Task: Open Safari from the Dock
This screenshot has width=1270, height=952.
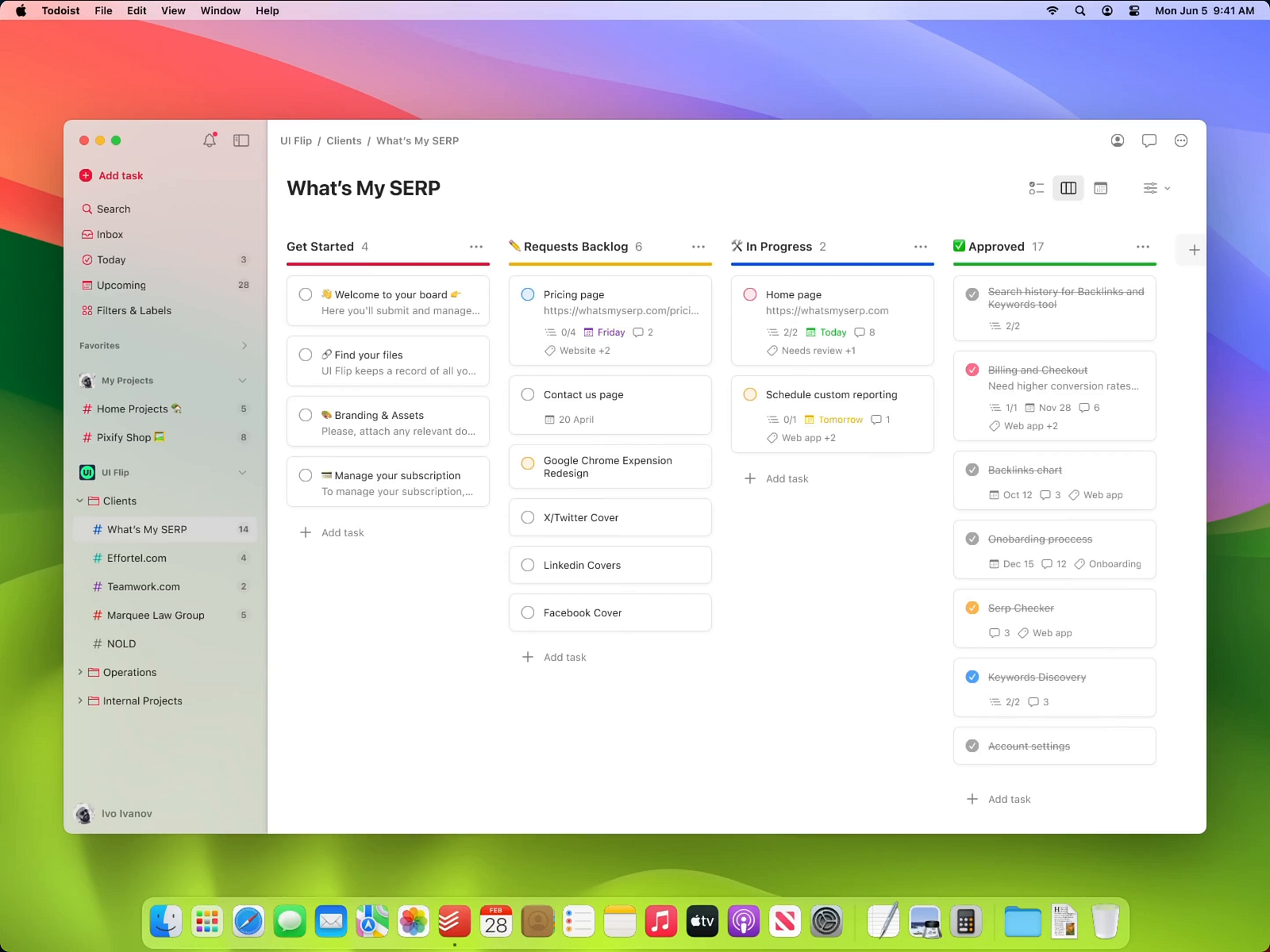Action: 248,921
